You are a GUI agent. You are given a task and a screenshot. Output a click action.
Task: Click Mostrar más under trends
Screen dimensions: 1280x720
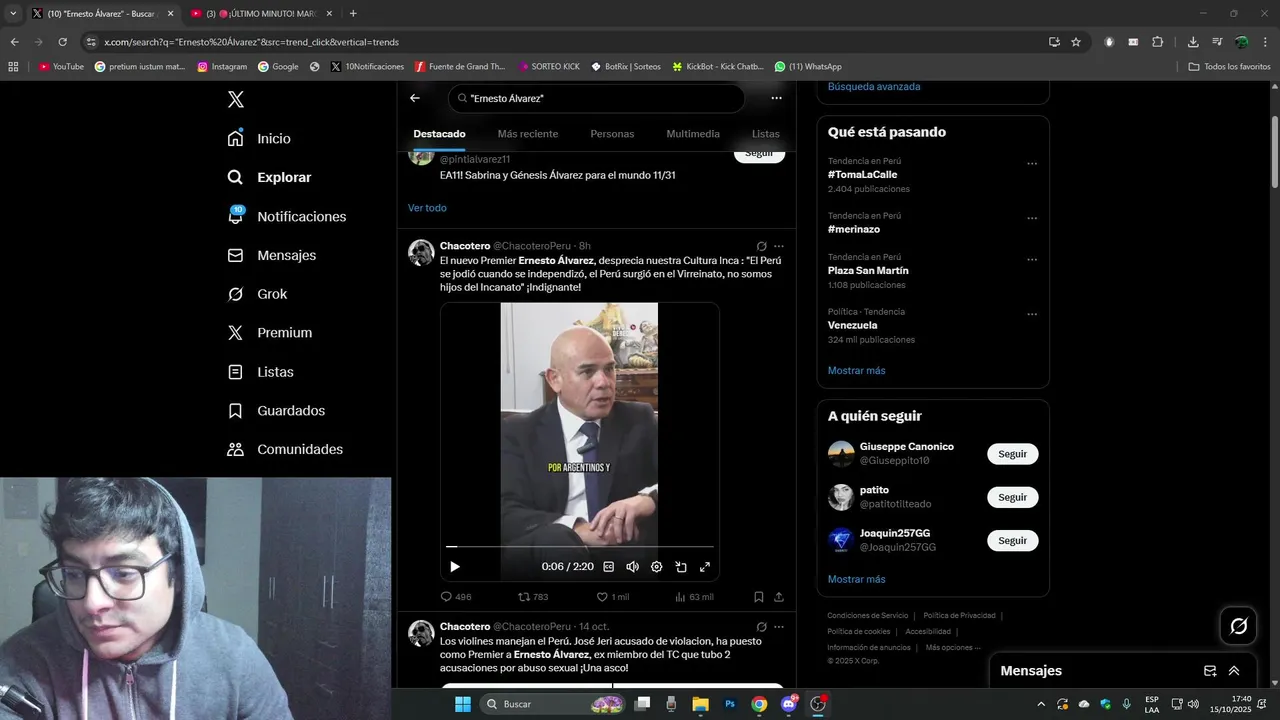[857, 371]
